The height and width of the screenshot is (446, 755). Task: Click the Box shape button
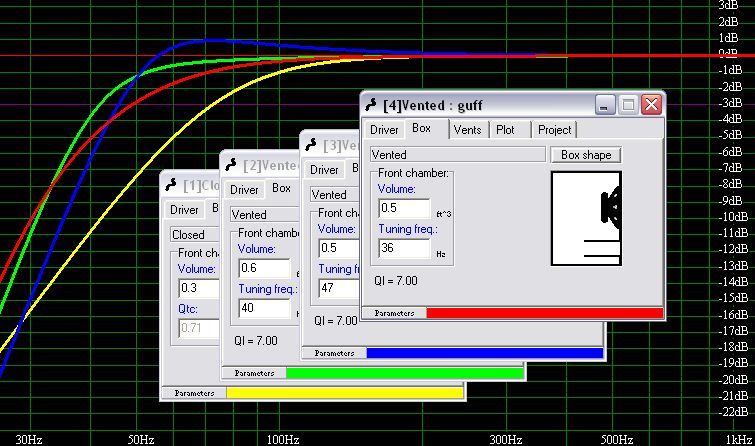[586, 155]
